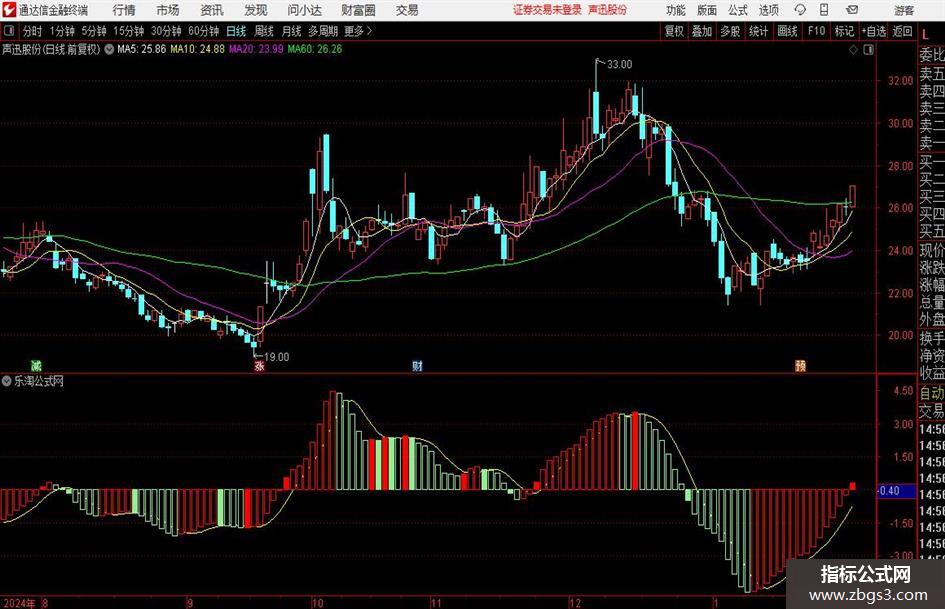This screenshot has height=609, width=945.
Task: Switch to the 1分钟 period tab
Action: [62, 31]
